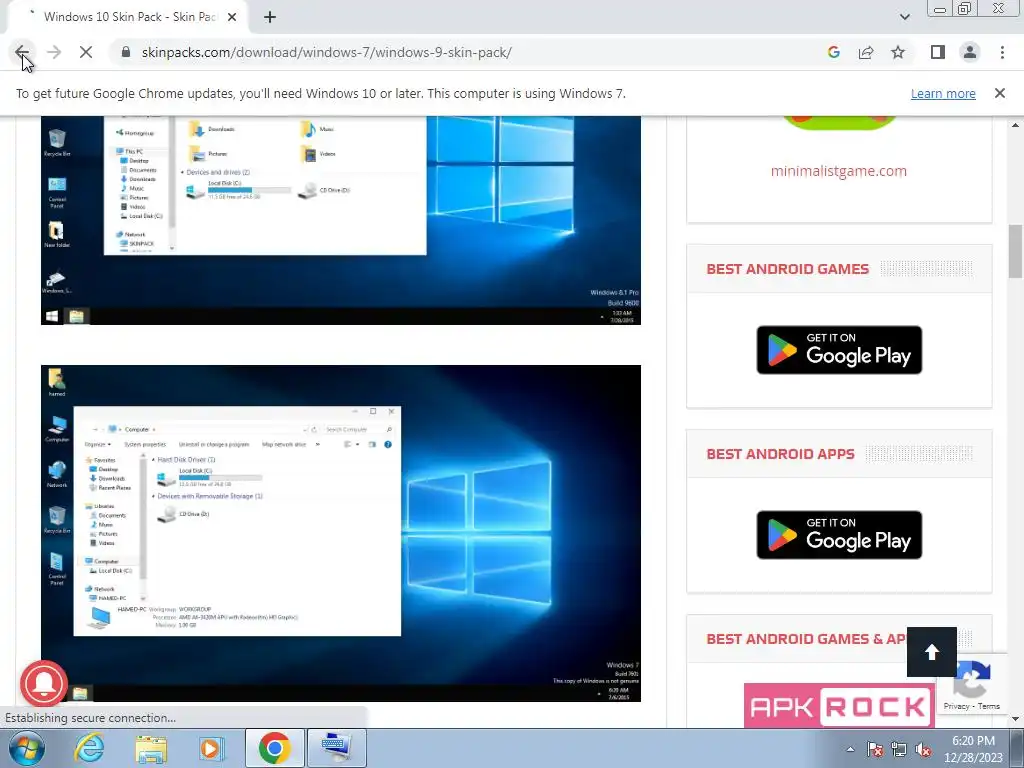
Task: Open Chrome three-dot menu
Action: pyautogui.click(x=1002, y=52)
